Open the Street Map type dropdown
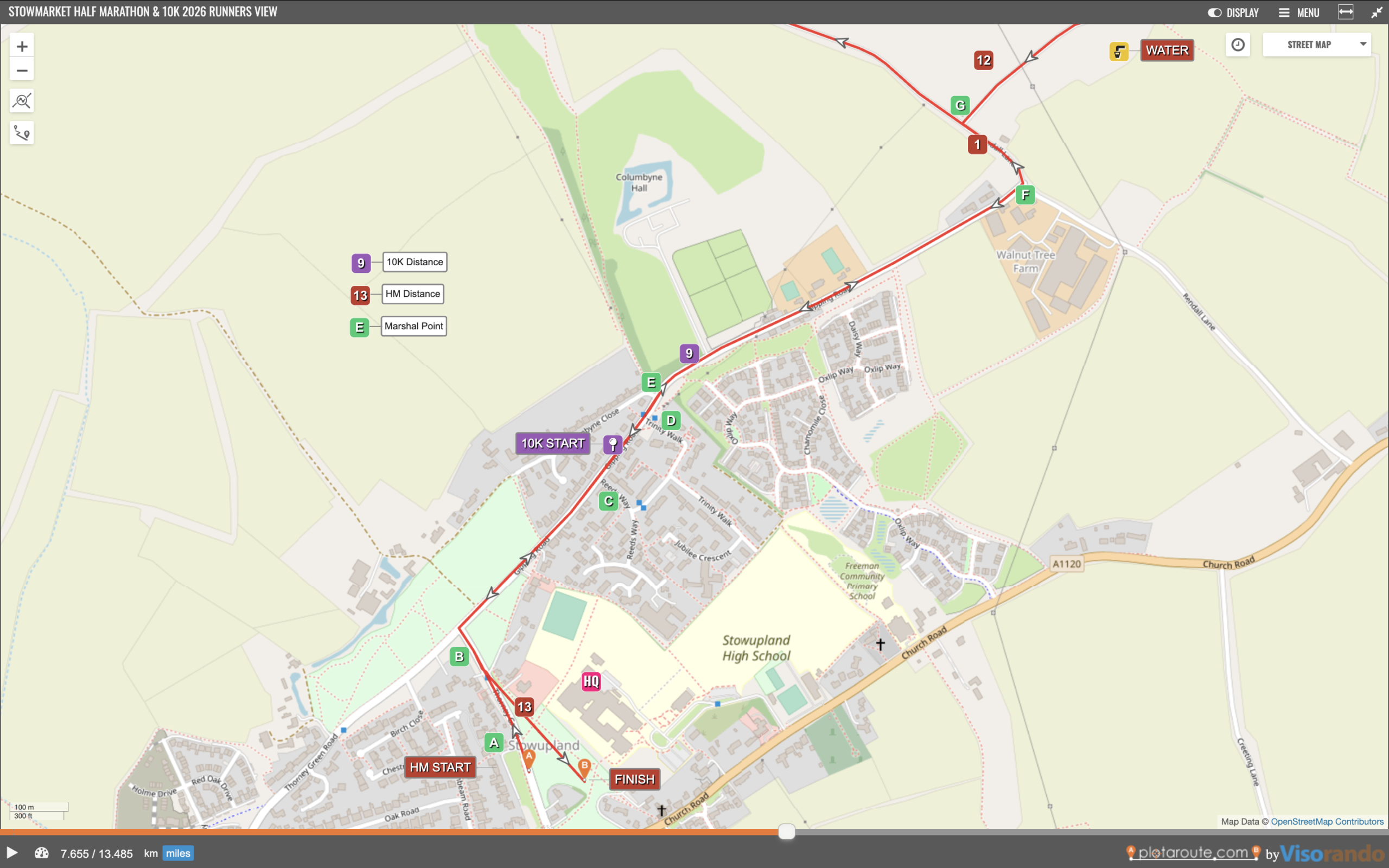Viewport: 1389px width, 868px height. (1317, 45)
